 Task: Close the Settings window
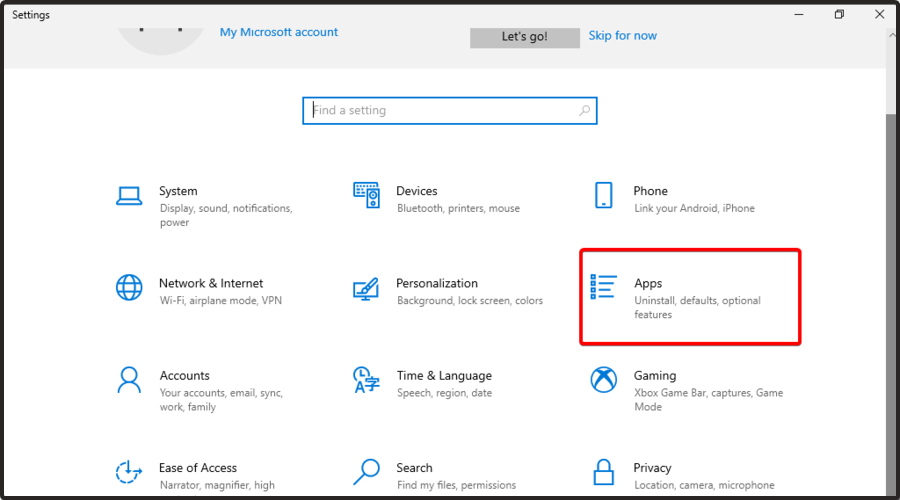(879, 14)
